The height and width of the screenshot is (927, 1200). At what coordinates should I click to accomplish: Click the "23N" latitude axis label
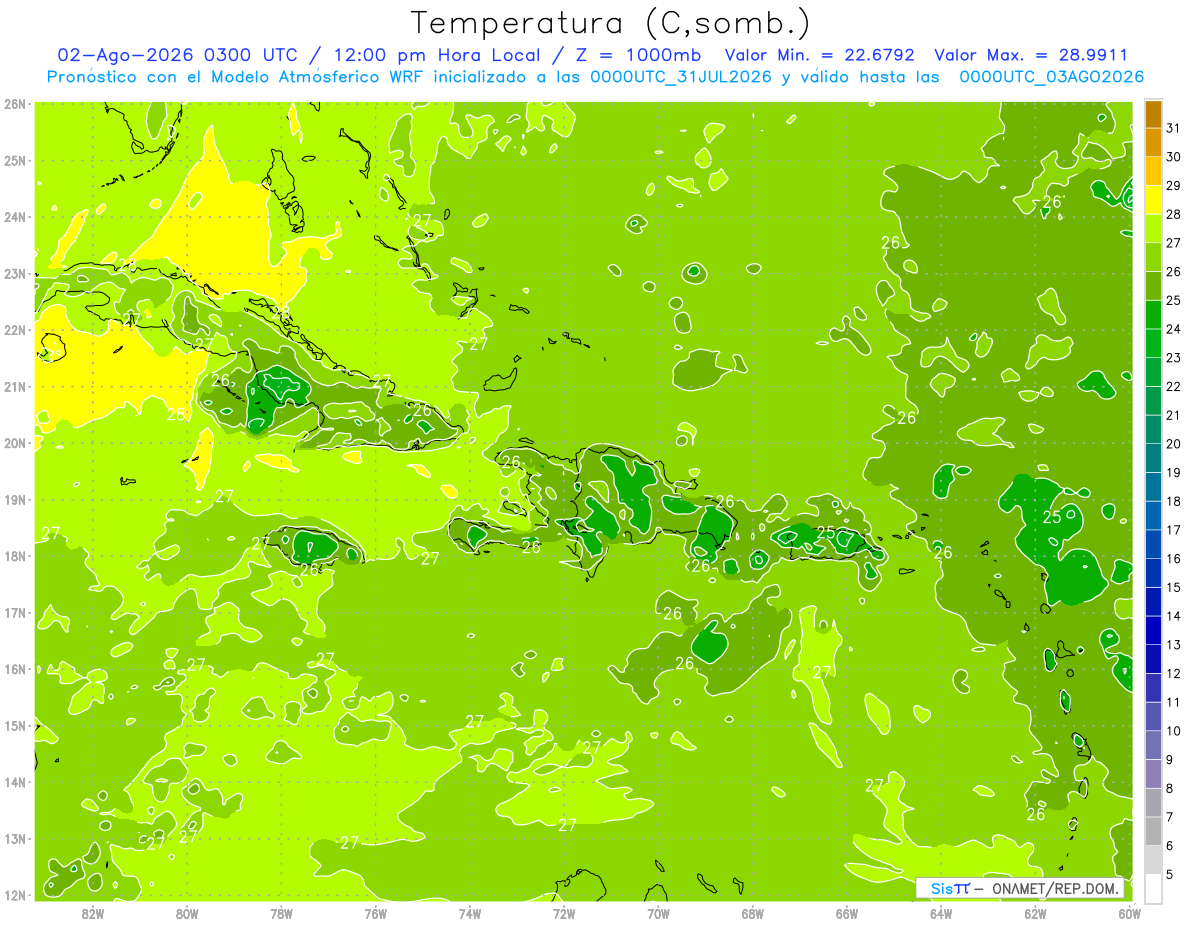pyautogui.click(x=16, y=273)
